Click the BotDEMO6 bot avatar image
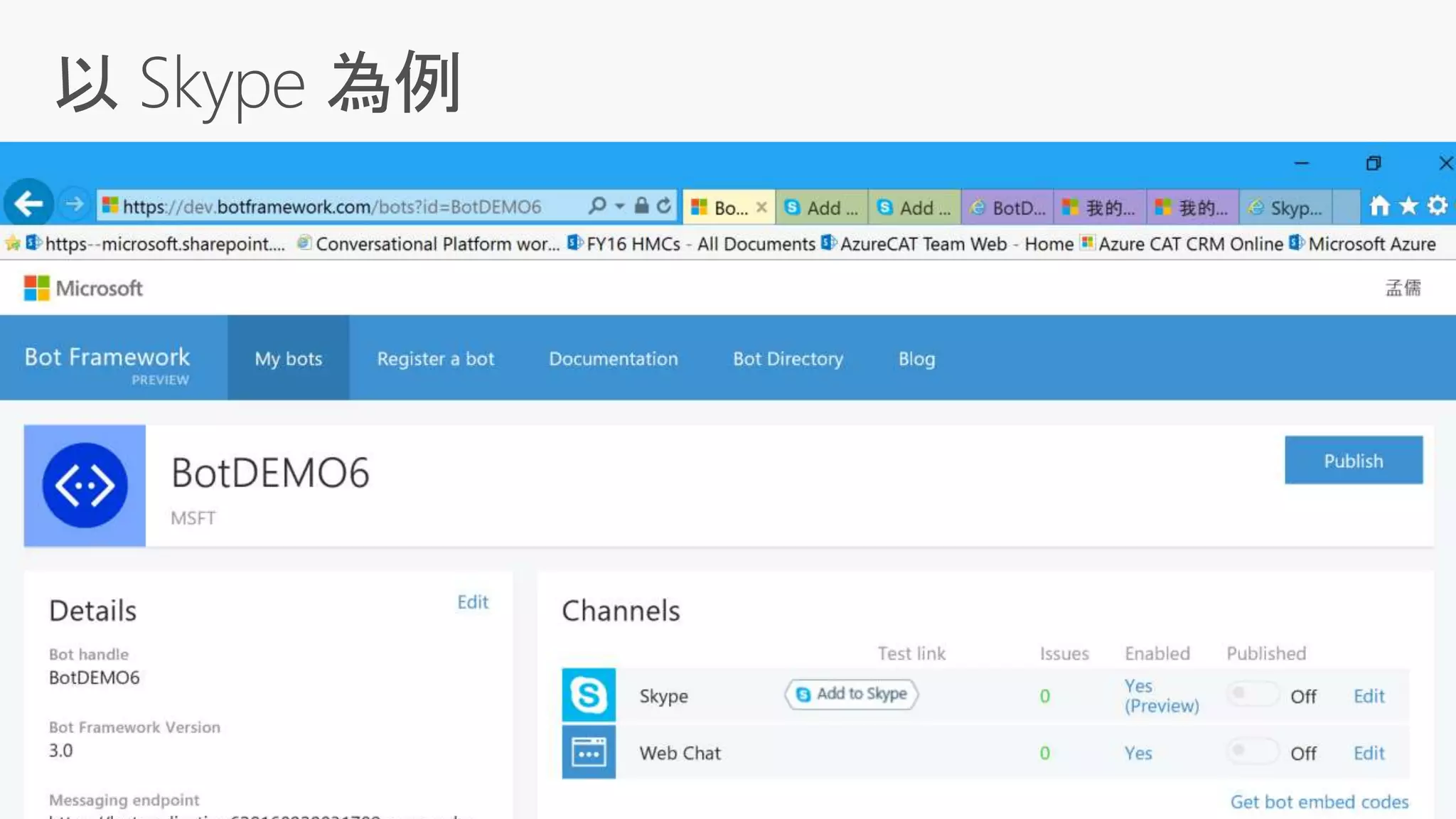The height and width of the screenshot is (819, 1456). (x=85, y=486)
